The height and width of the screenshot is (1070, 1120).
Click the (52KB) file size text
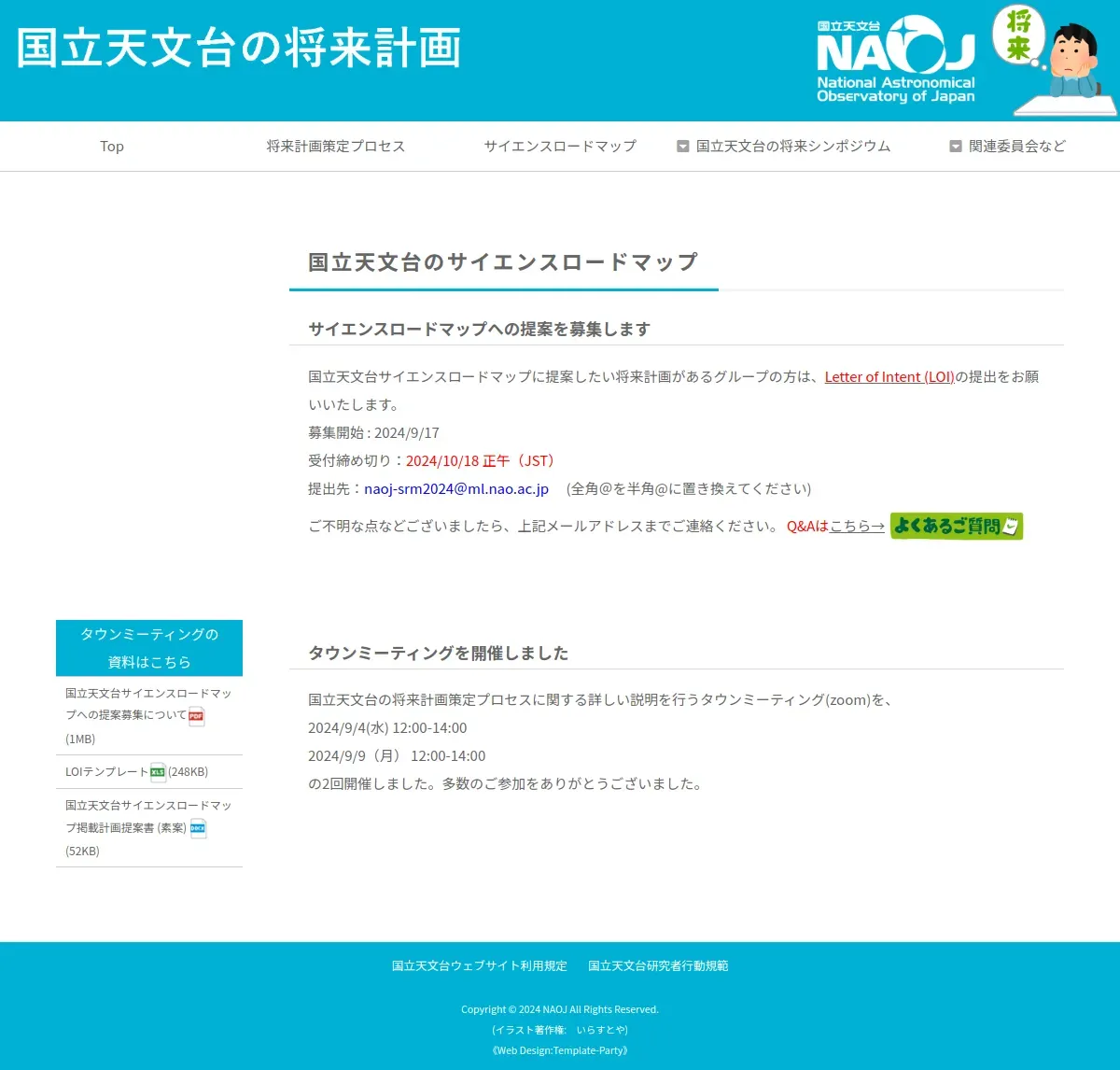pyautogui.click(x=82, y=852)
